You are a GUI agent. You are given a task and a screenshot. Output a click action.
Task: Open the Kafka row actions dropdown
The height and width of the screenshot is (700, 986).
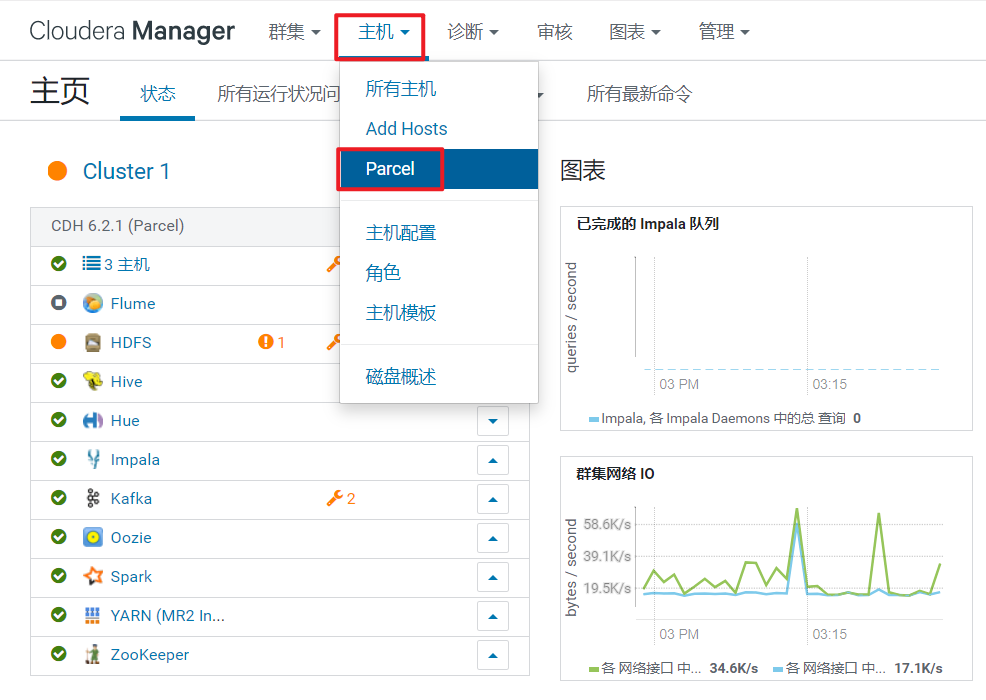coord(493,499)
